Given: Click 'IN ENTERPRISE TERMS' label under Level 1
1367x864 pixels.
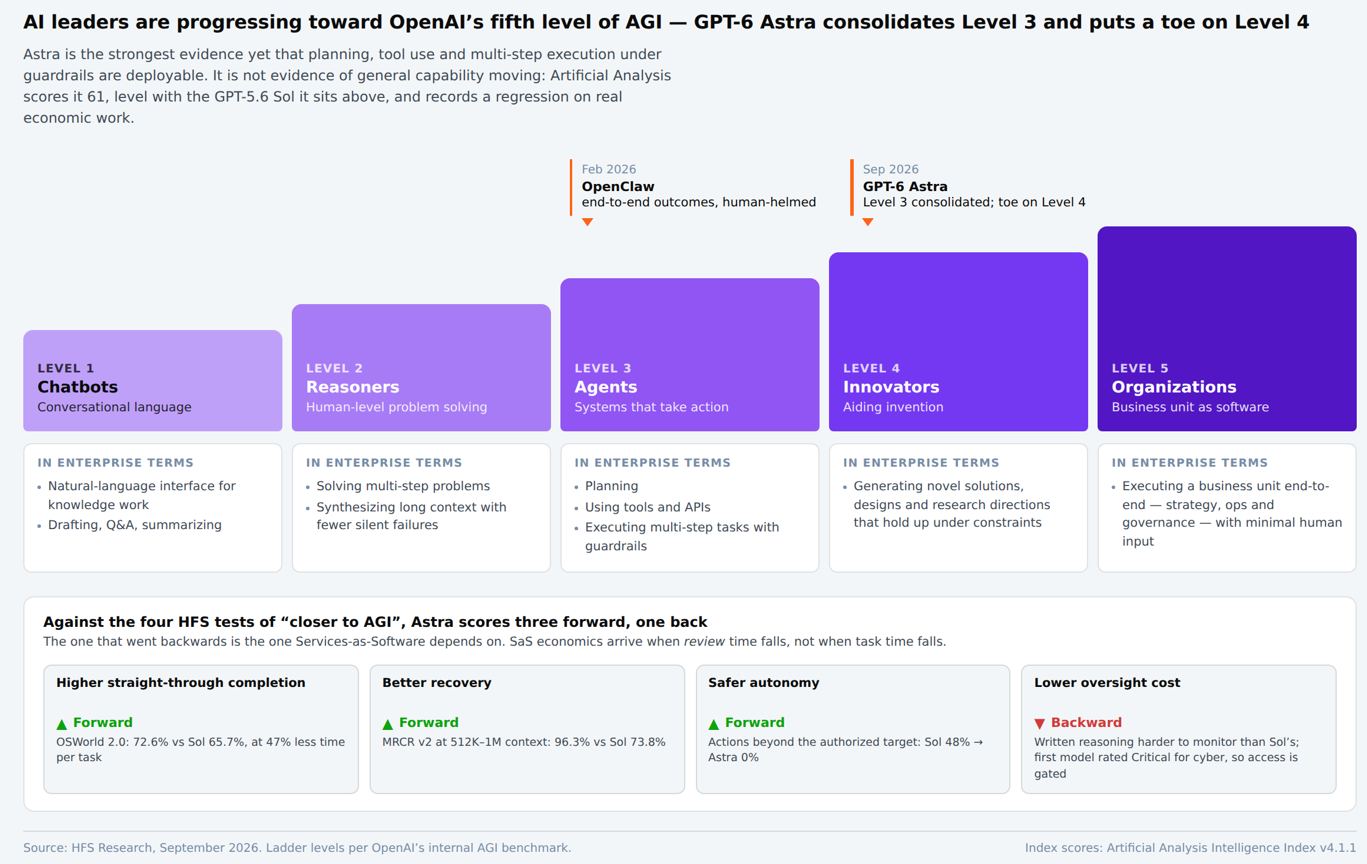Looking at the screenshot, I should [116, 463].
